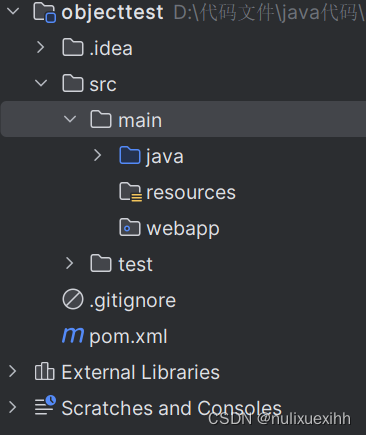Click the .idea folder icon
The width and height of the screenshot is (366, 435).
[x=73, y=47]
